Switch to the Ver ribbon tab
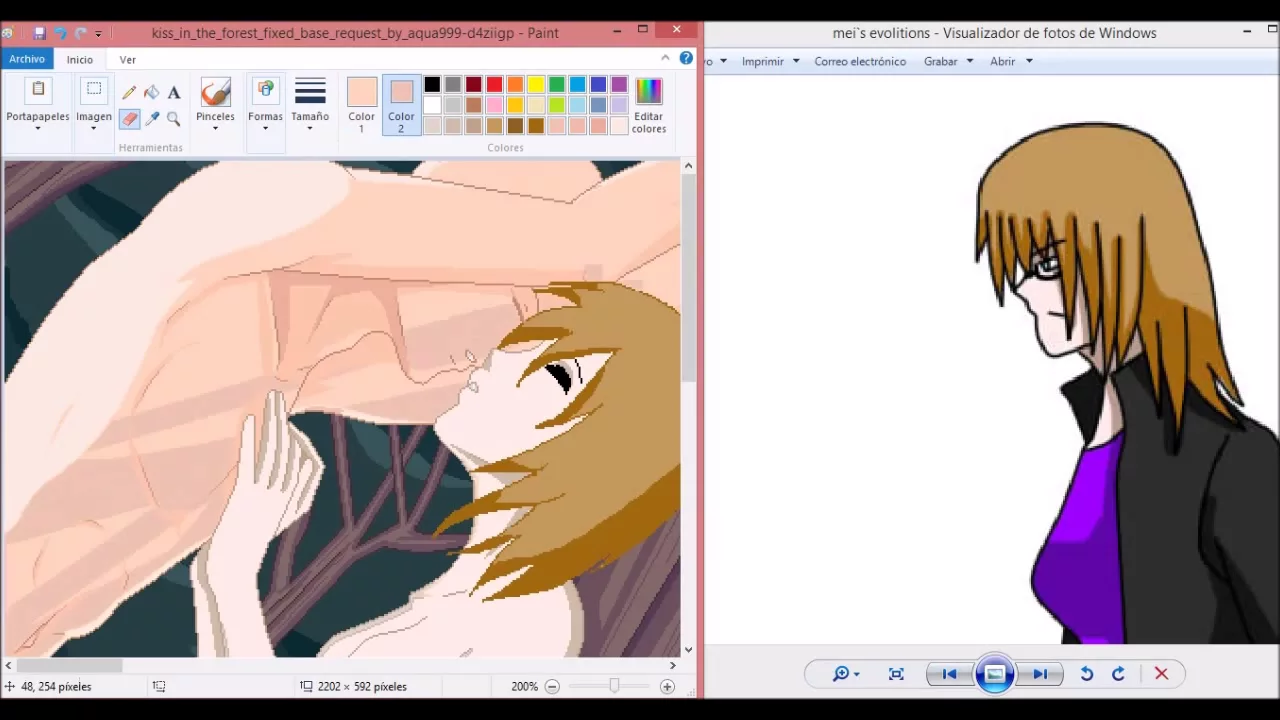Image resolution: width=1280 pixels, height=720 pixels. (x=128, y=59)
